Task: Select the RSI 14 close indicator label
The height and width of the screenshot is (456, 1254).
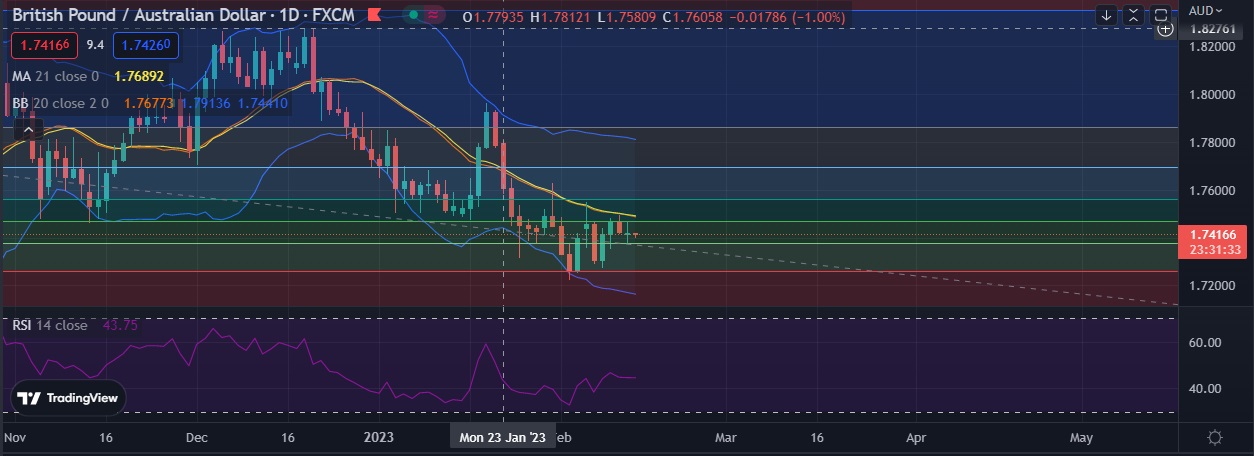Action: (50, 325)
